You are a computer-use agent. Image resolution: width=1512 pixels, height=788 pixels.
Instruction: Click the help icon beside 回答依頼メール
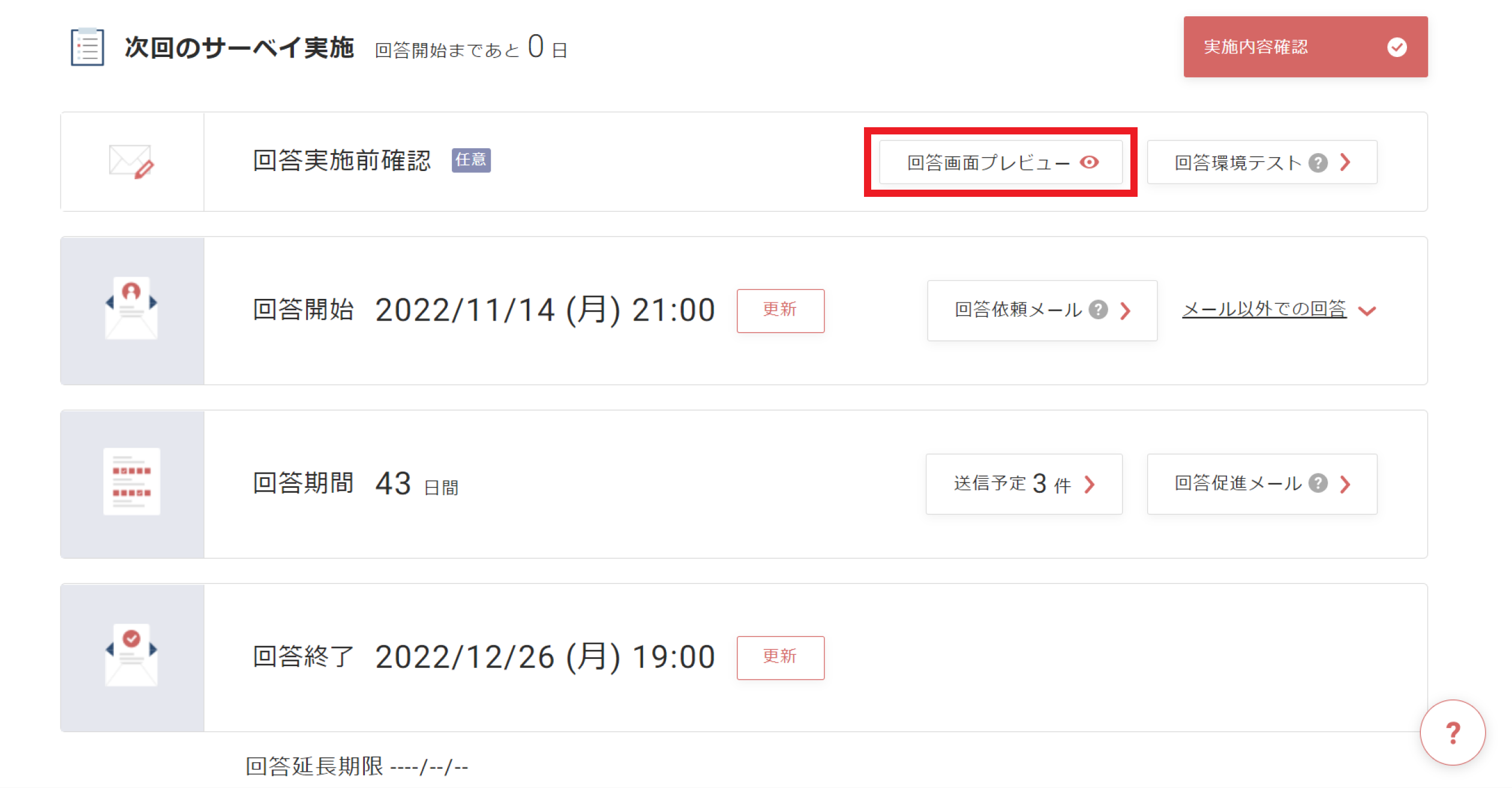(1099, 310)
